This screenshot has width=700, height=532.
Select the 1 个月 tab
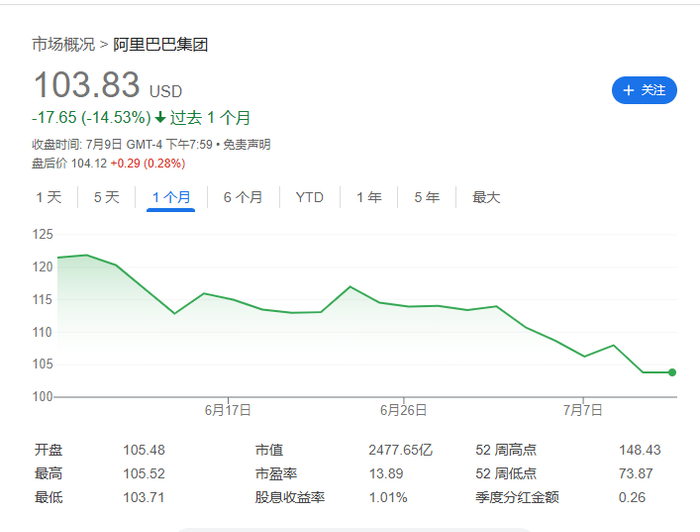tap(171, 197)
